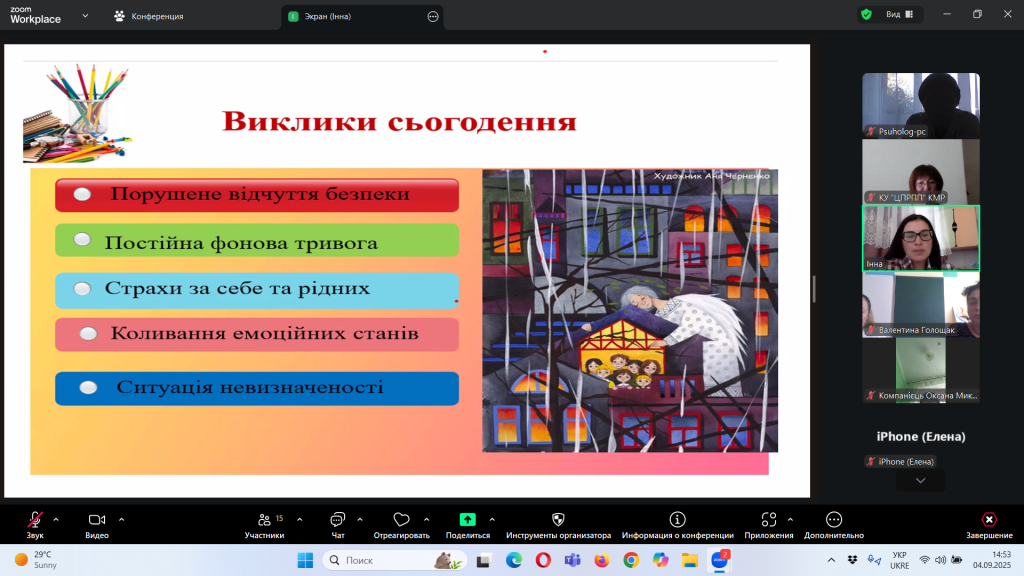The height and width of the screenshot is (576, 1024).
Task: Expand the arrow next to Приложения
Action: (790, 520)
